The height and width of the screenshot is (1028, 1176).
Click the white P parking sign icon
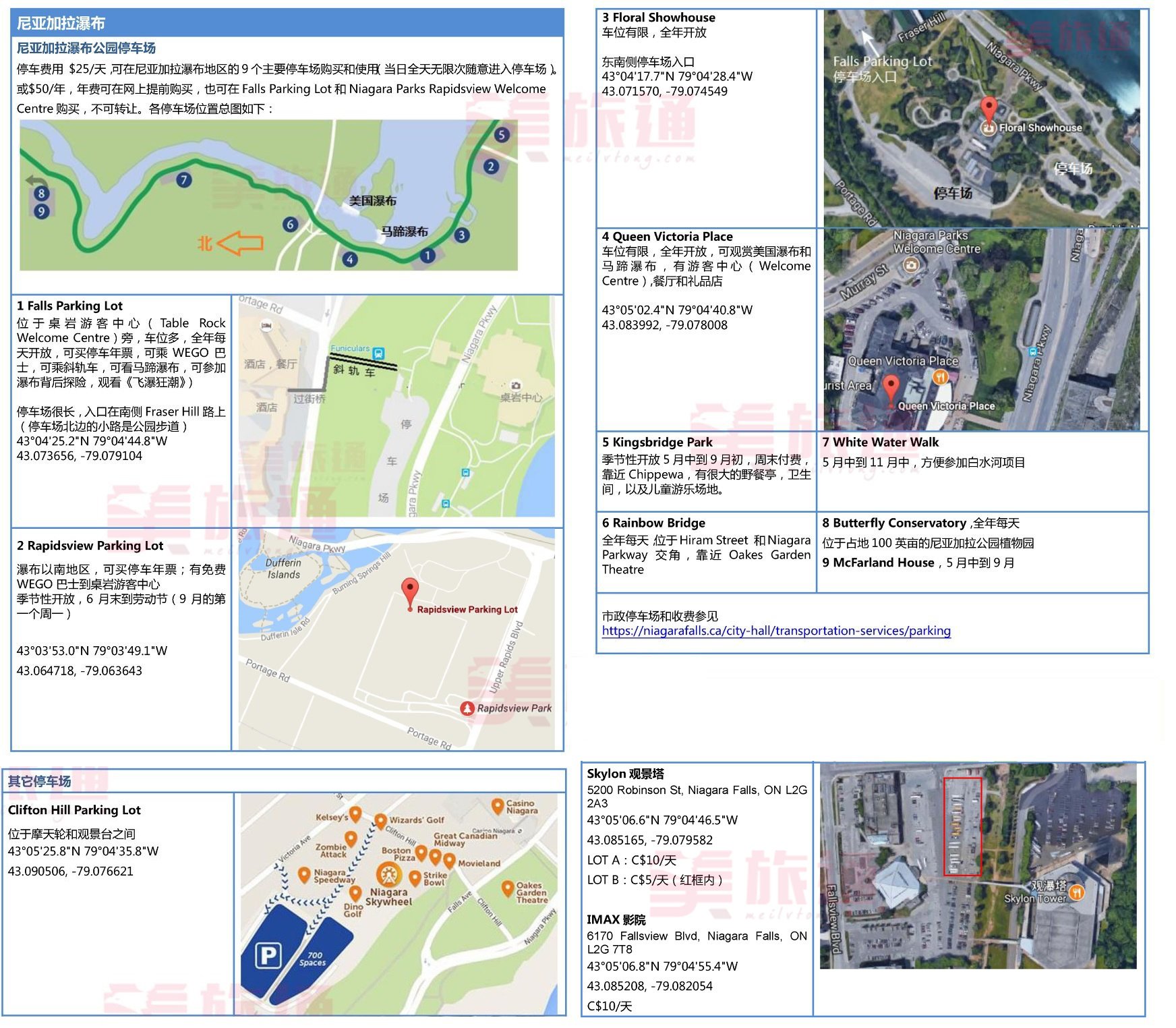(268, 956)
